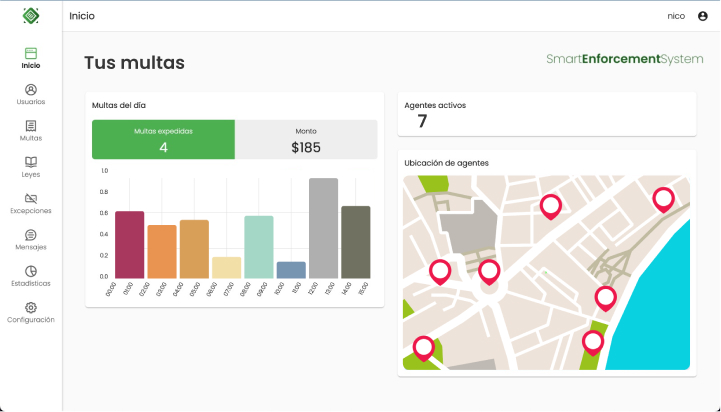Click the dark olive bar at 14:00
The width and height of the screenshot is (721, 412).
pyautogui.click(x=356, y=242)
